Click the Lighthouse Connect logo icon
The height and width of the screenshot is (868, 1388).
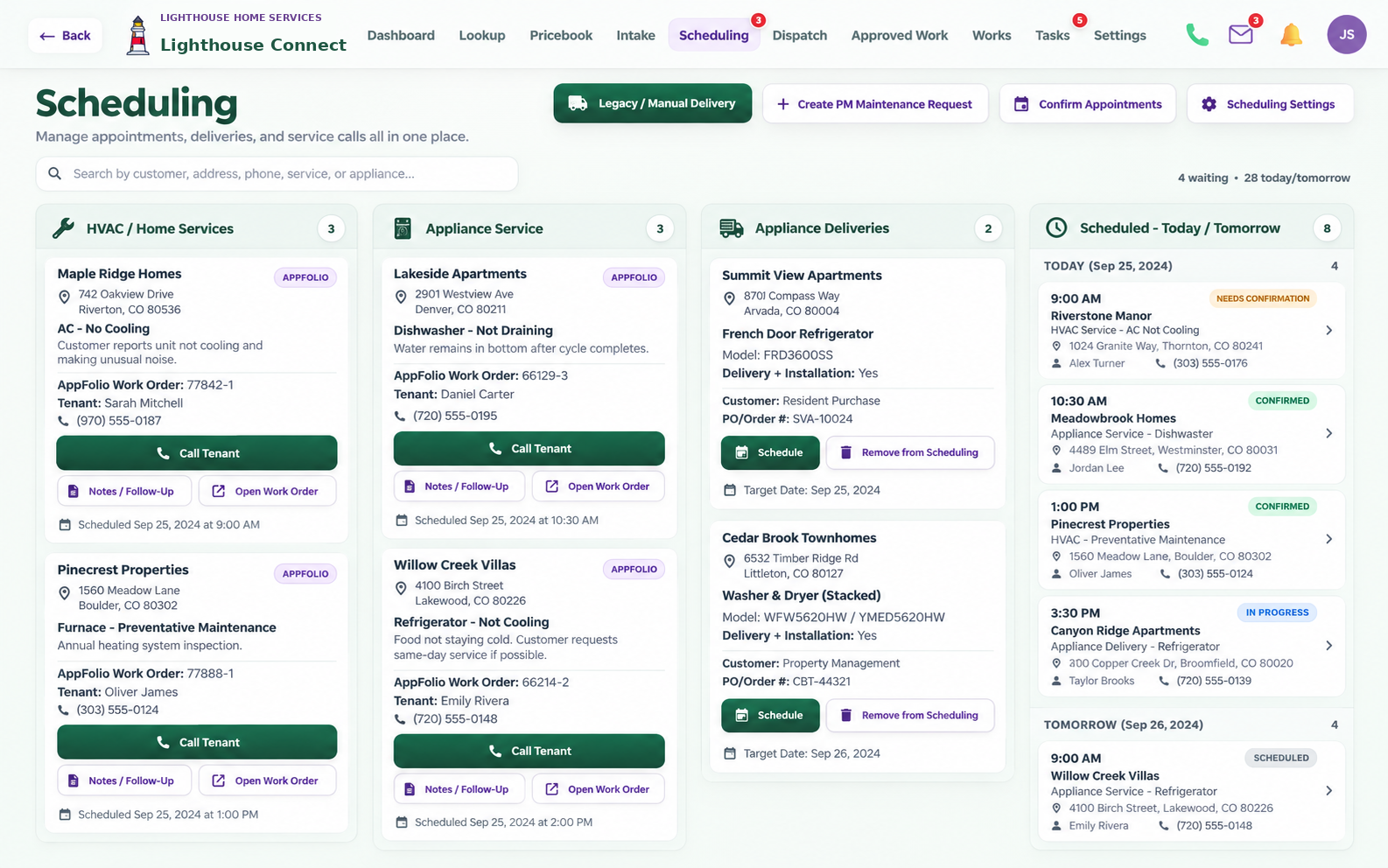tap(137, 36)
